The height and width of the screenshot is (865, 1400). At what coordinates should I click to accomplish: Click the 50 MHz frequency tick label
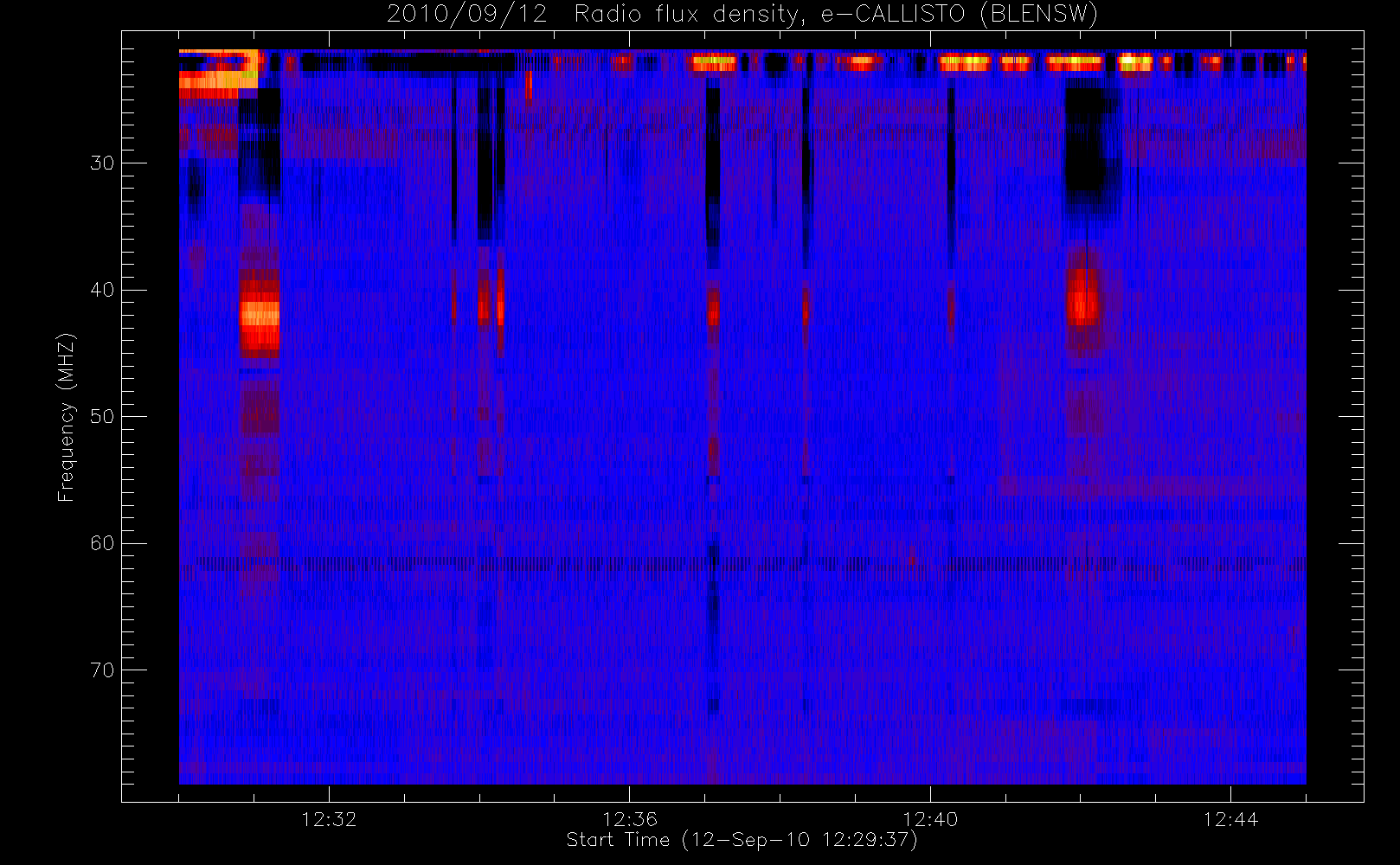pyautogui.click(x=102, y=417)
